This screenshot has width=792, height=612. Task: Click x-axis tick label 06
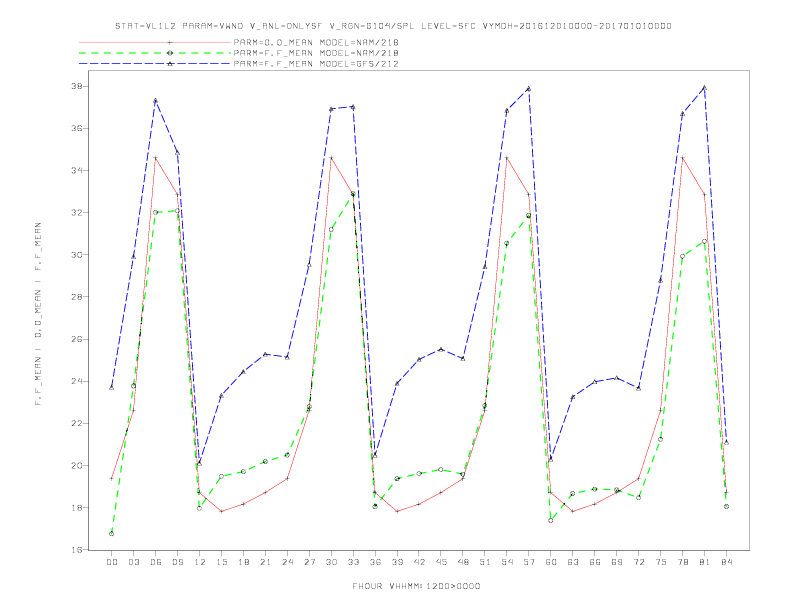(x=156, y=562)
